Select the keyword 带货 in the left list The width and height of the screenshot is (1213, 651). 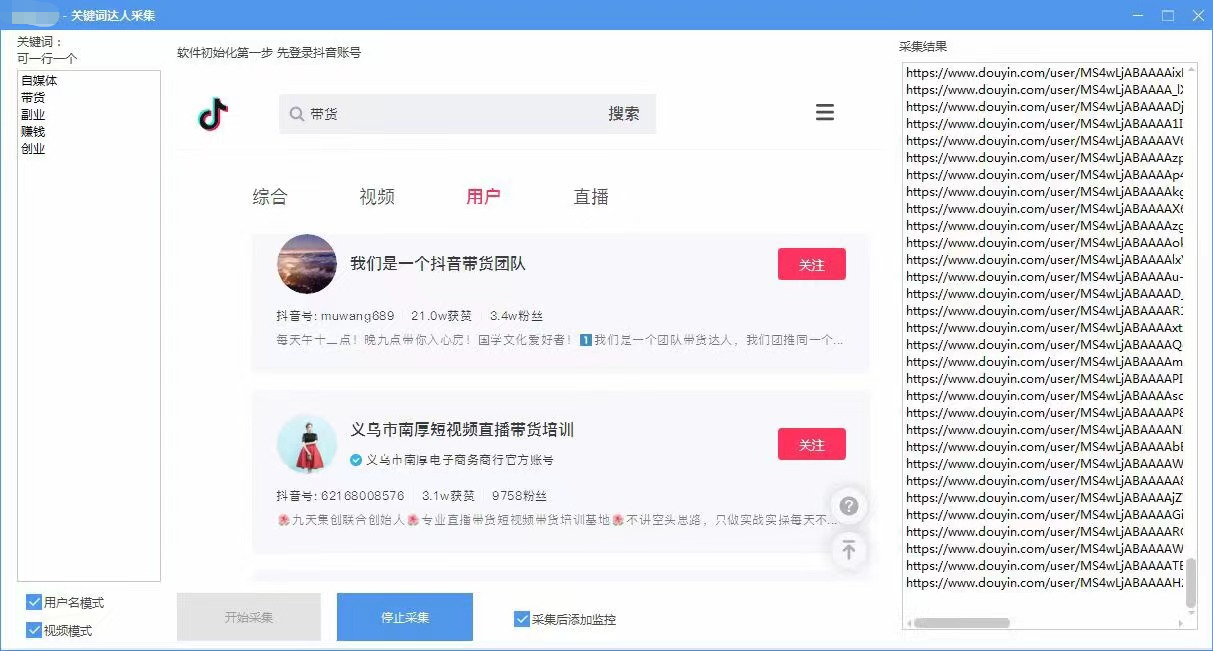tap(33, 97)
